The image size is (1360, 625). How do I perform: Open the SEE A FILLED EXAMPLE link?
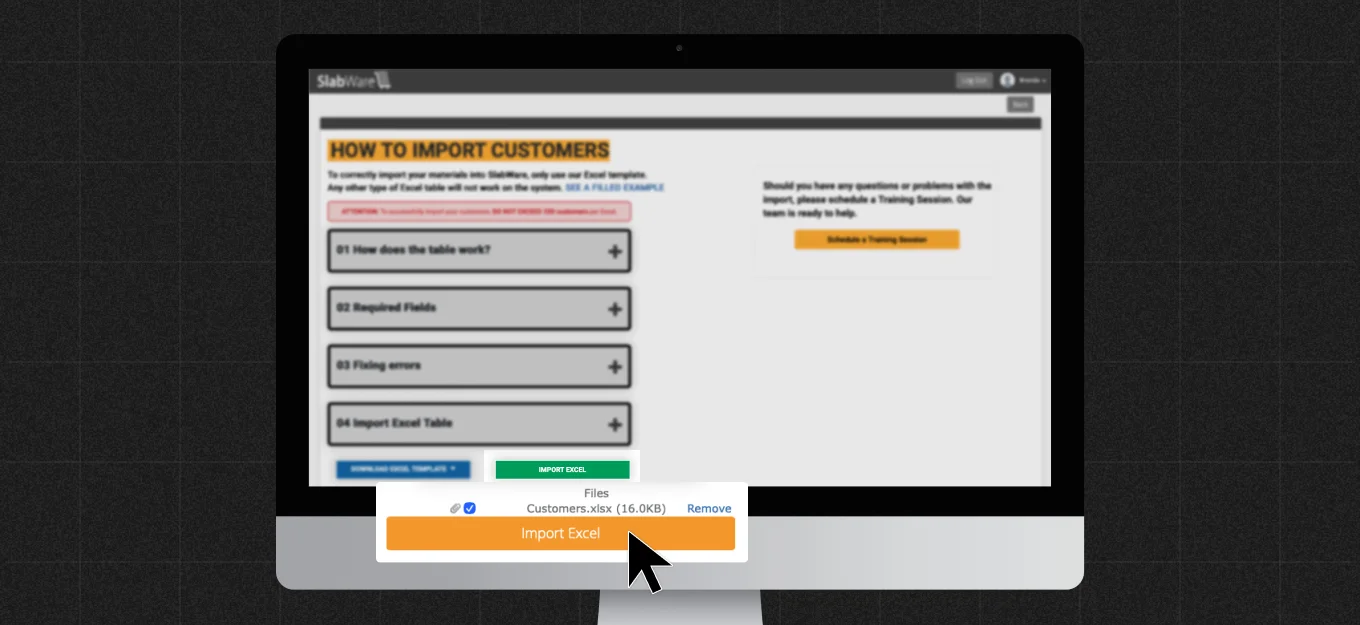(614, 187)
